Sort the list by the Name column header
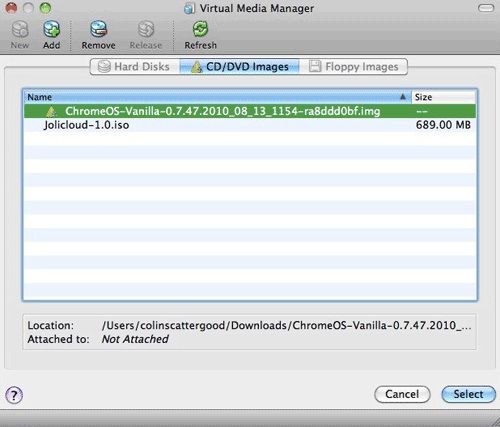This screenshot has height=427, width=500. (218, 97)
